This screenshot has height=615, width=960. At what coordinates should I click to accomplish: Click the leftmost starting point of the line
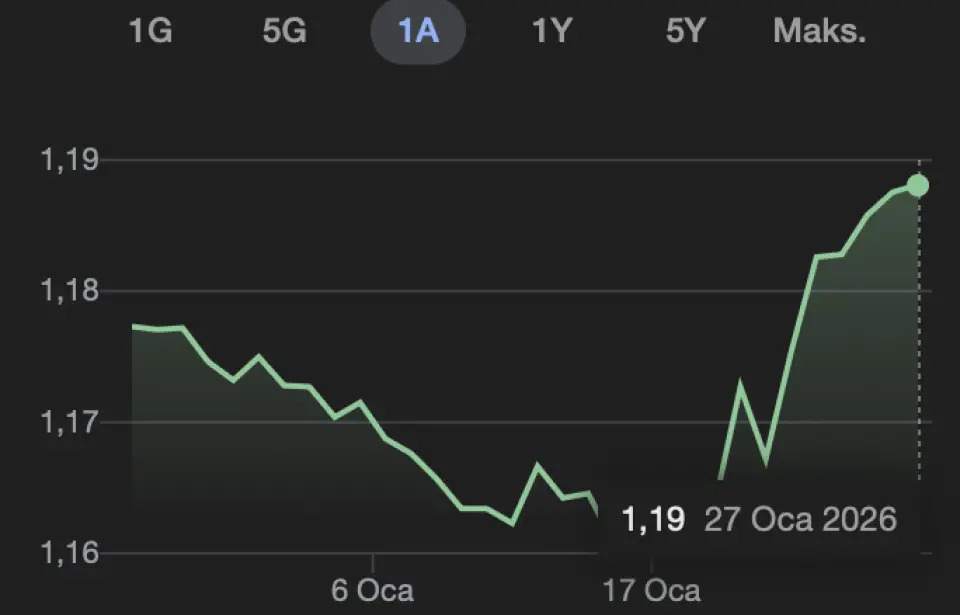[x=134, y=326]
